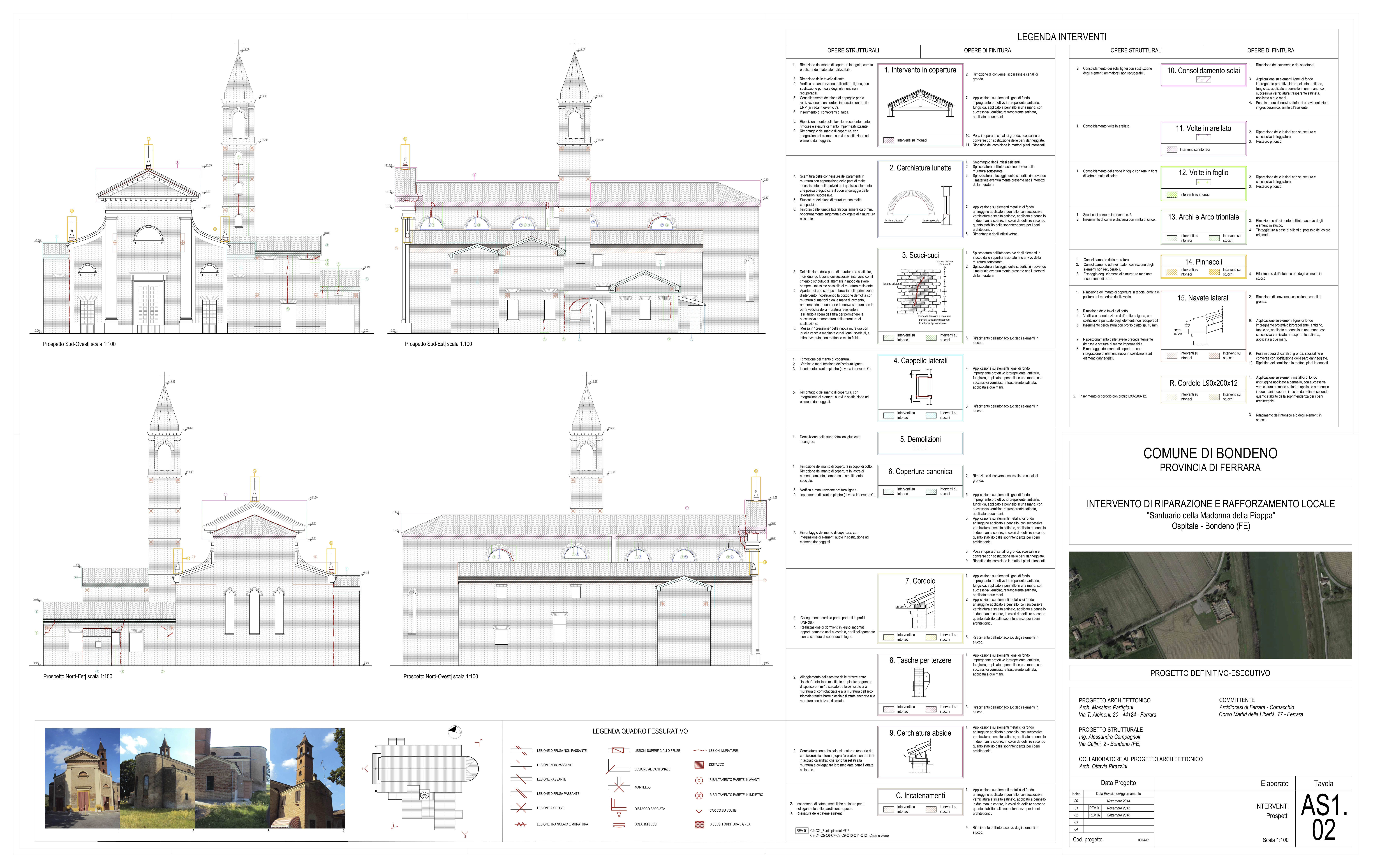Viewport: 1373px width, 868px height.
Task: Click the Prospetto Nord-Ovest elevation label
Action: pyautogui.click(x=441, y=676)
